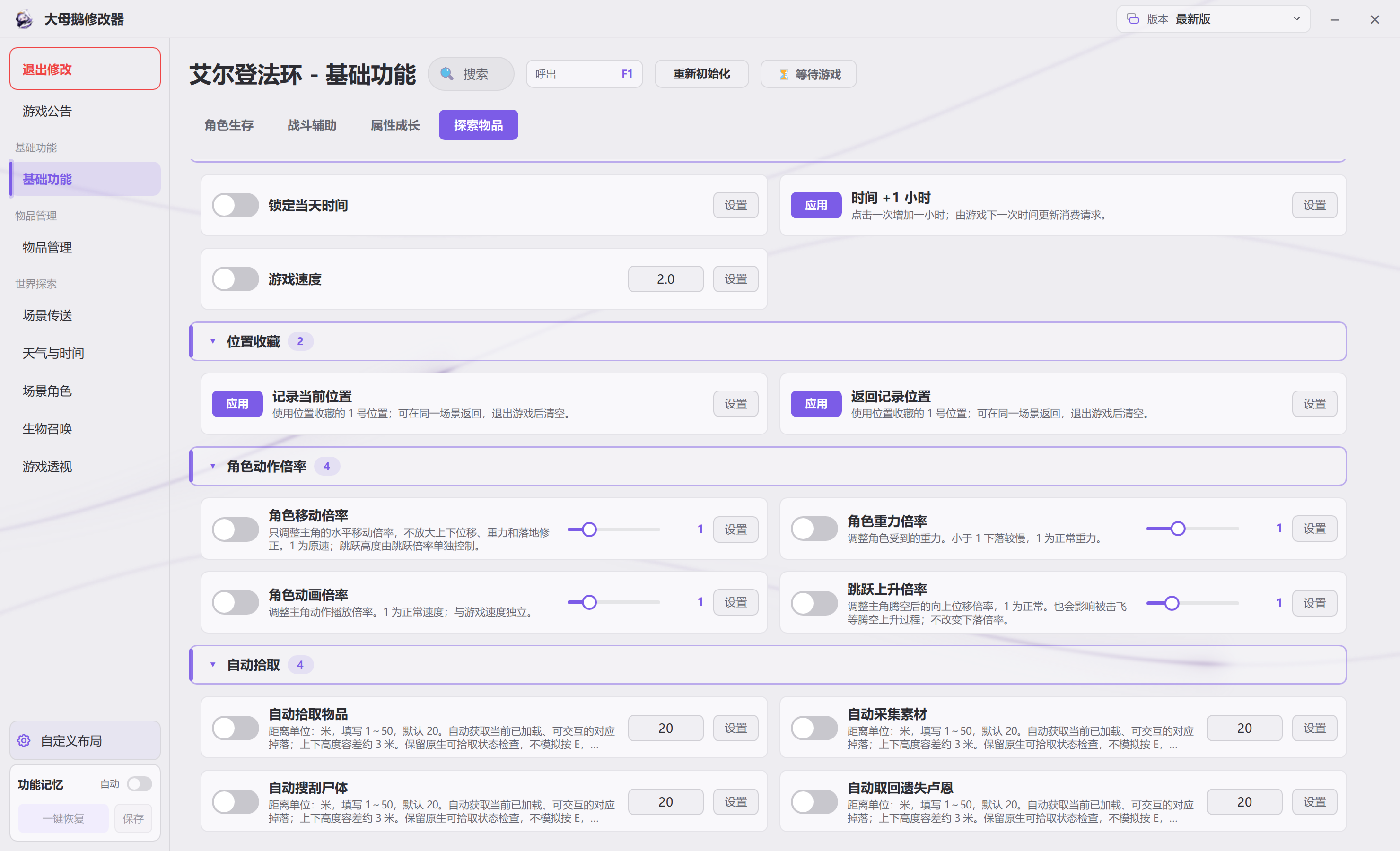Open 游戏公告 in sidebar

point(85,111)
